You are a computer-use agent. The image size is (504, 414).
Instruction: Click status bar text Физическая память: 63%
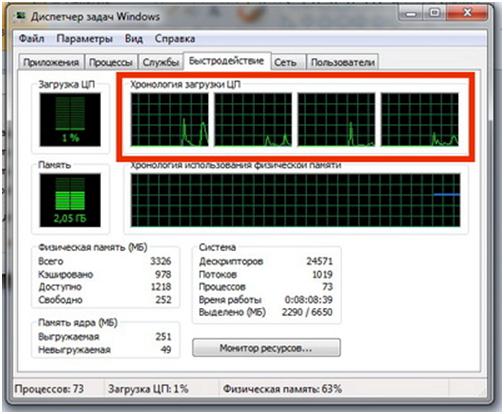(x=282, y=389)
